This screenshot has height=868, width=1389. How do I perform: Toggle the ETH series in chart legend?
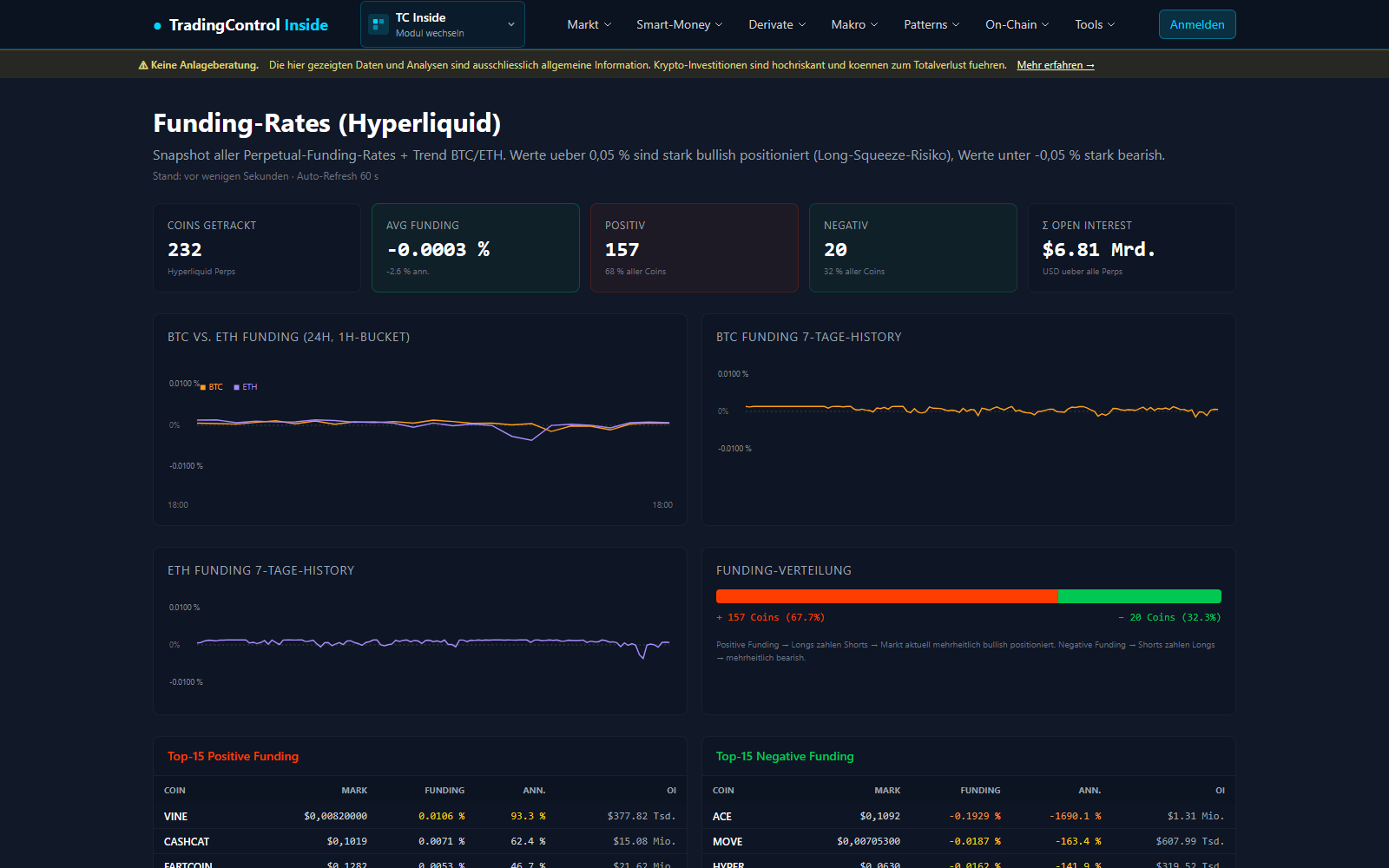[246, 387]
